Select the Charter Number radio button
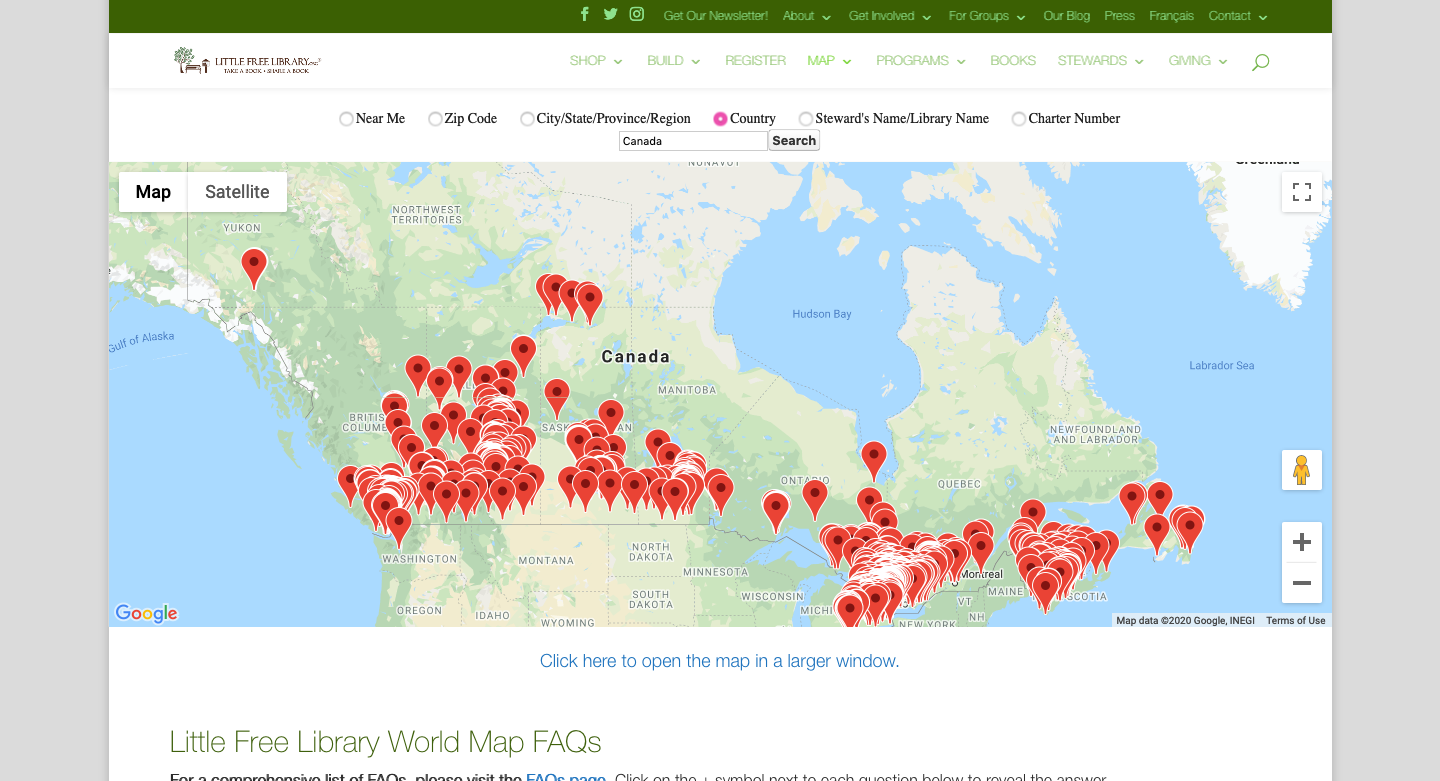 point(1019,119)
